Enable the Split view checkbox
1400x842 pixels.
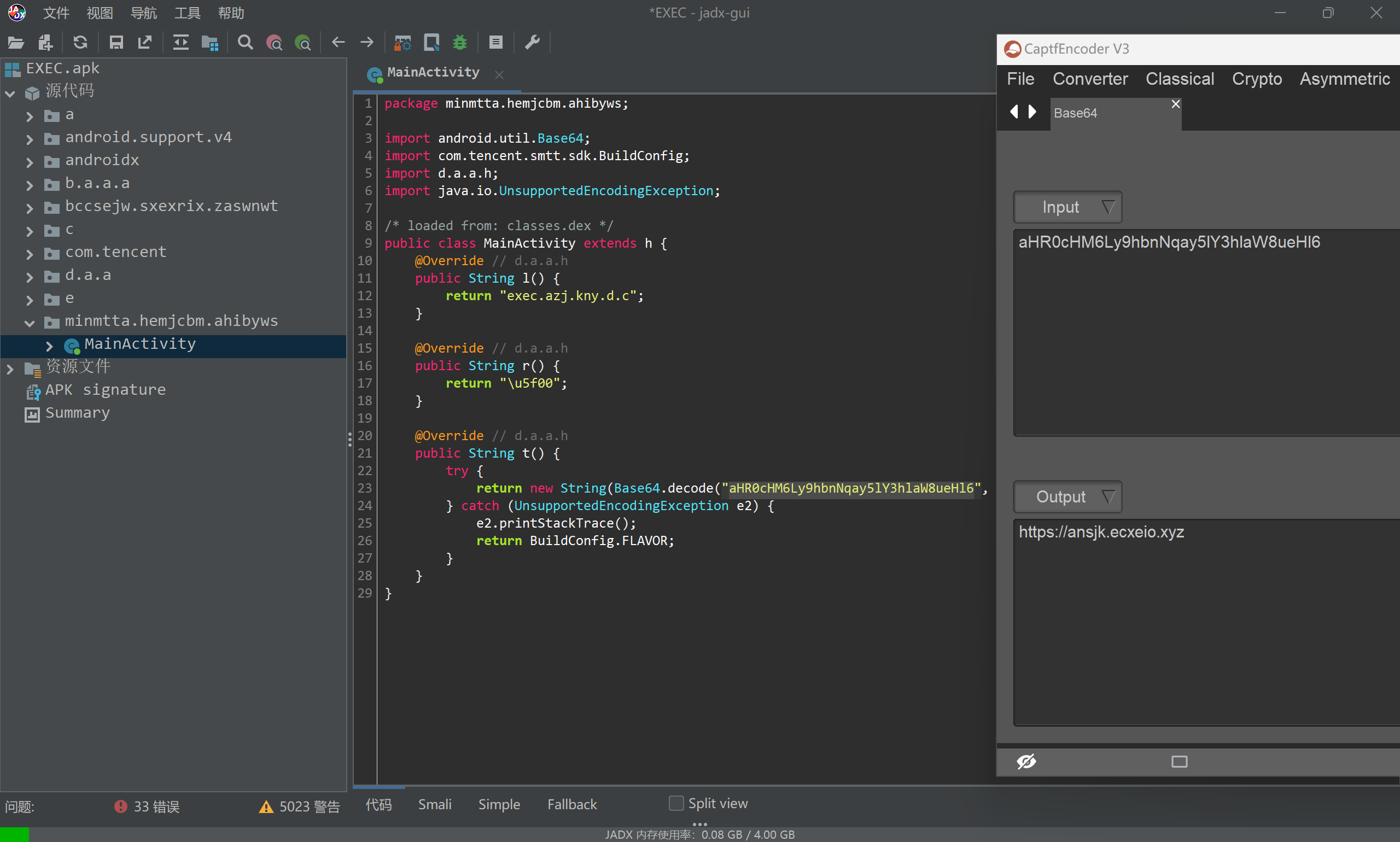click(676, 803)
